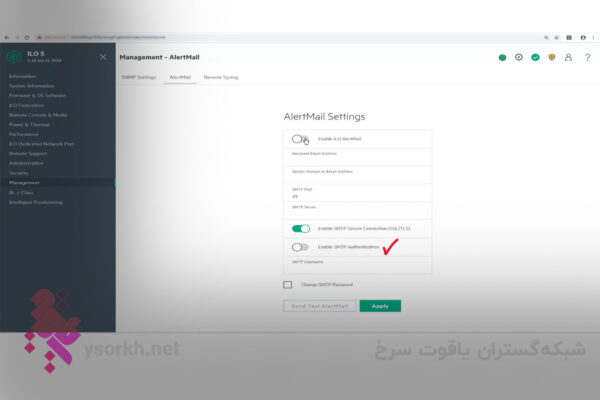Toggle Enable iLO AlertMail switch

(300, 139)
